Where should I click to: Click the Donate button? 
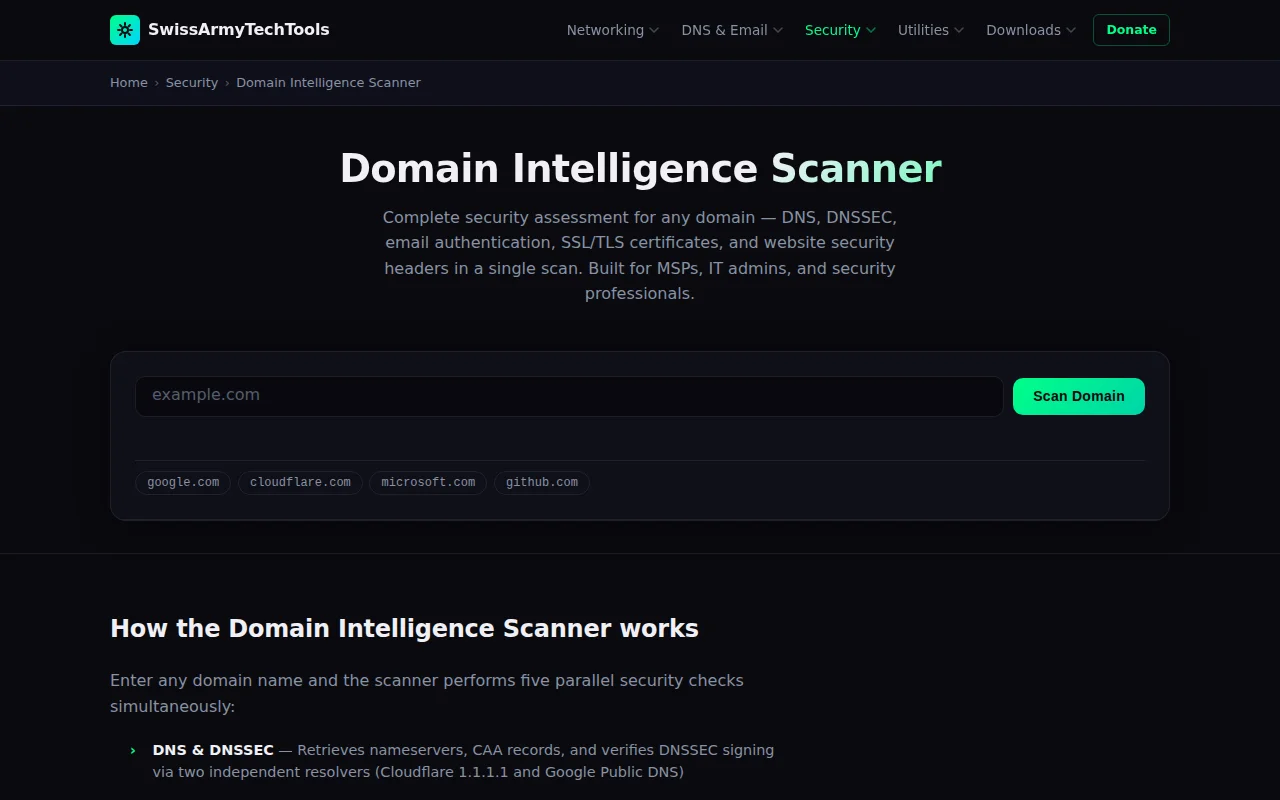point(1131,30)
